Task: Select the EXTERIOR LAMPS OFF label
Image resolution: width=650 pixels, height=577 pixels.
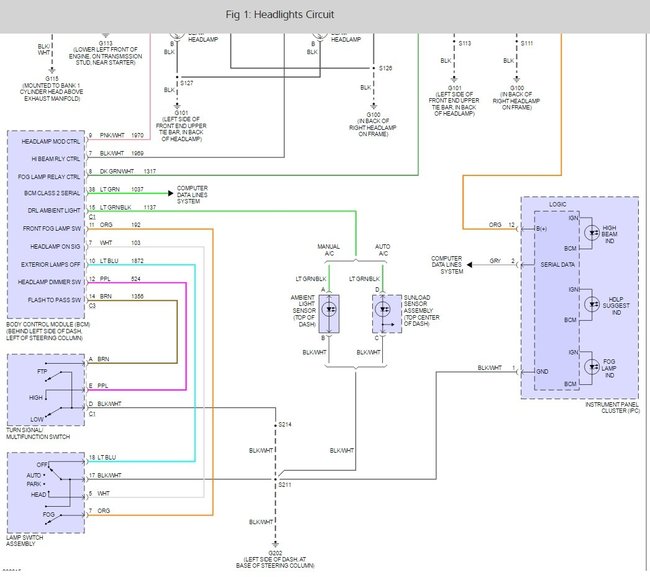Action: pos(51,264)
